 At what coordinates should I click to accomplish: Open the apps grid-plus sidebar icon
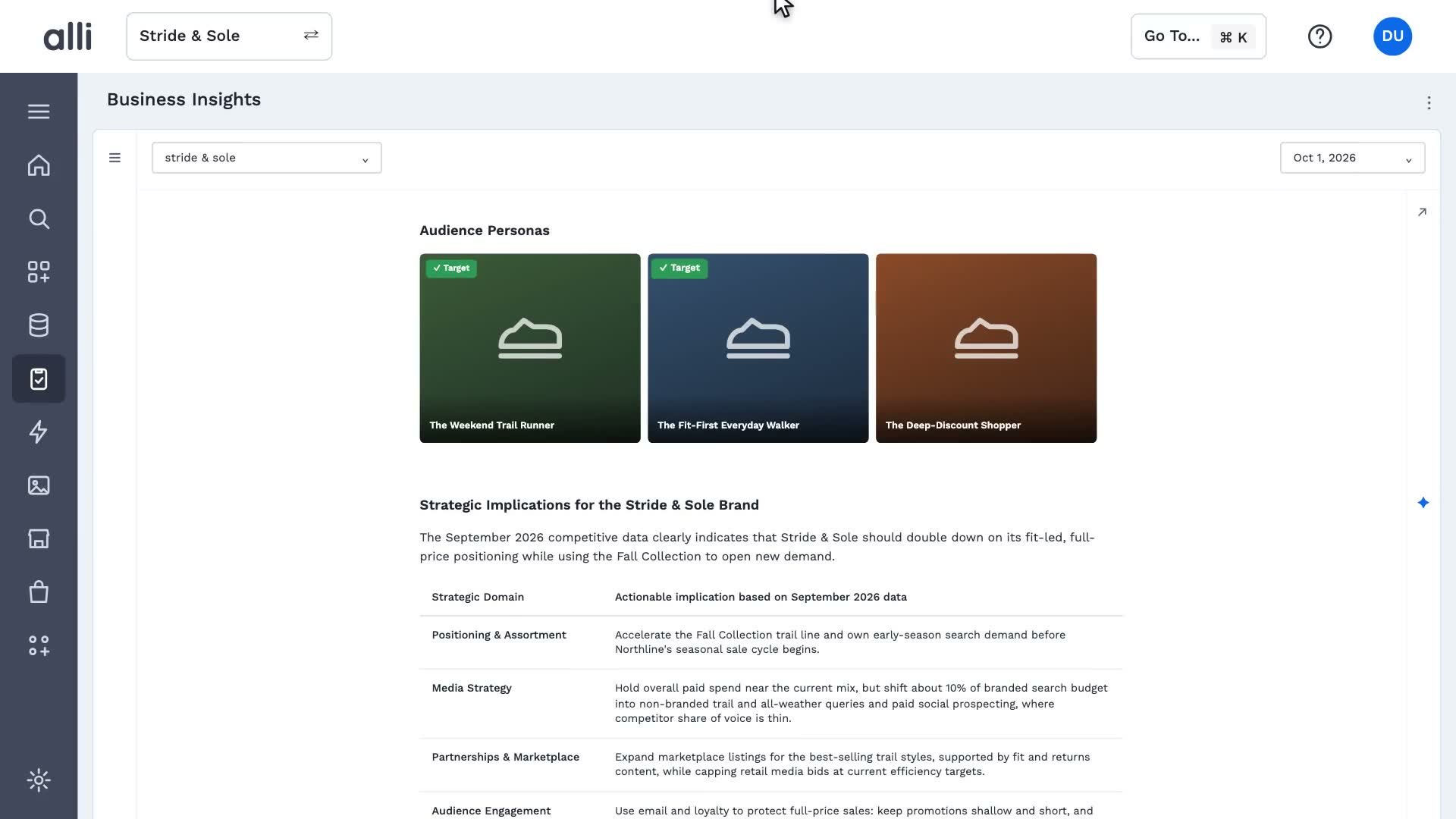(x=39, y=272)
